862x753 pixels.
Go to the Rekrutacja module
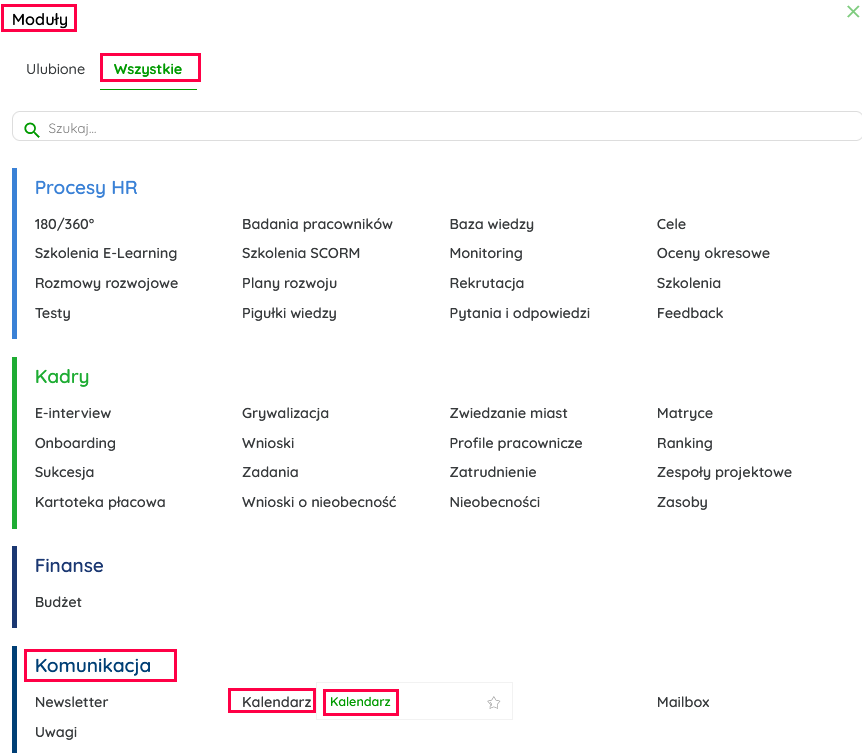tap(487, 283)
